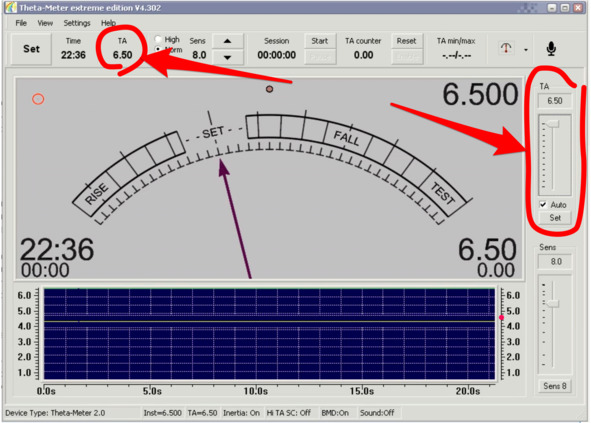Reset the TA counter

[x=406, y=41]
